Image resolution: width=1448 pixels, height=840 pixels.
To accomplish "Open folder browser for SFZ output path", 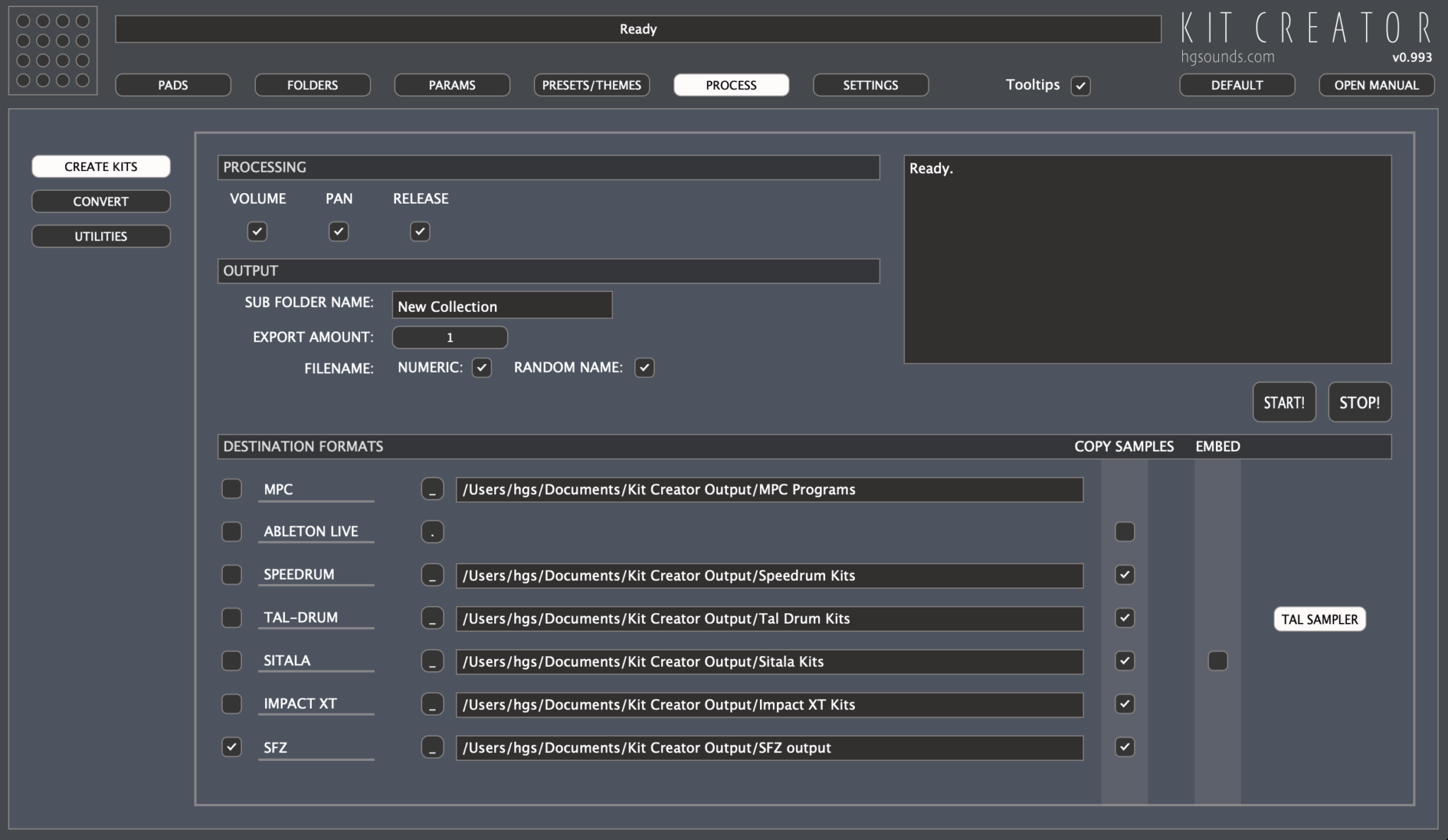I will point(432,747).
